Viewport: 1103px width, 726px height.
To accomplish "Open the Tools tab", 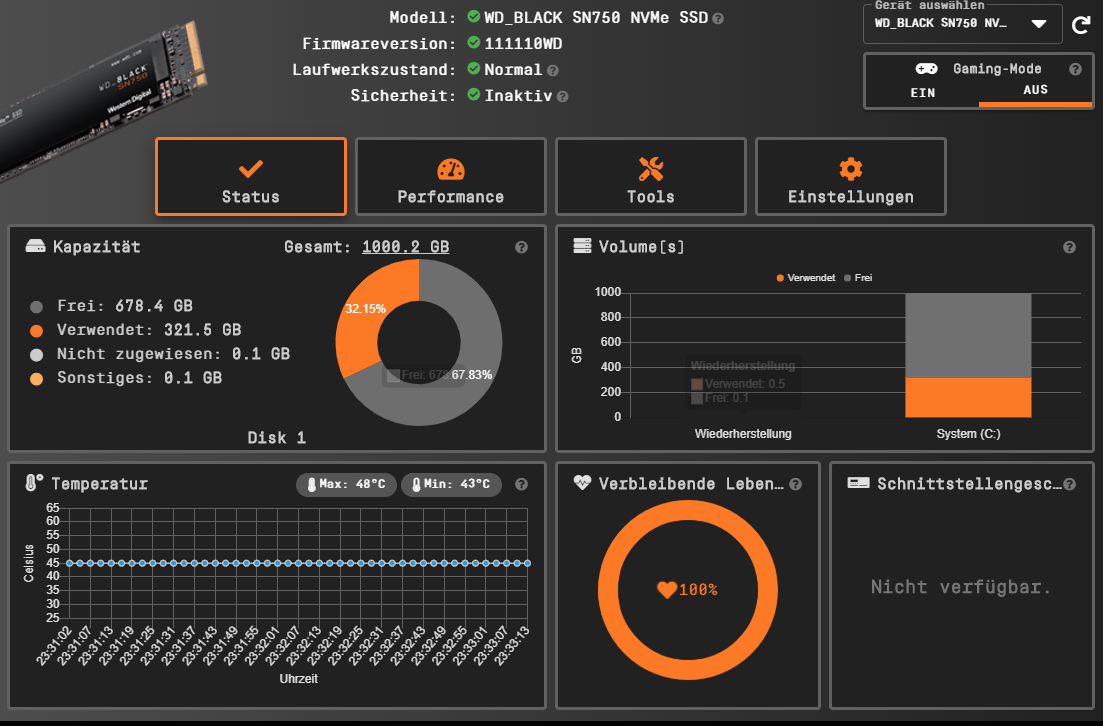I will [x=651, y=177].
